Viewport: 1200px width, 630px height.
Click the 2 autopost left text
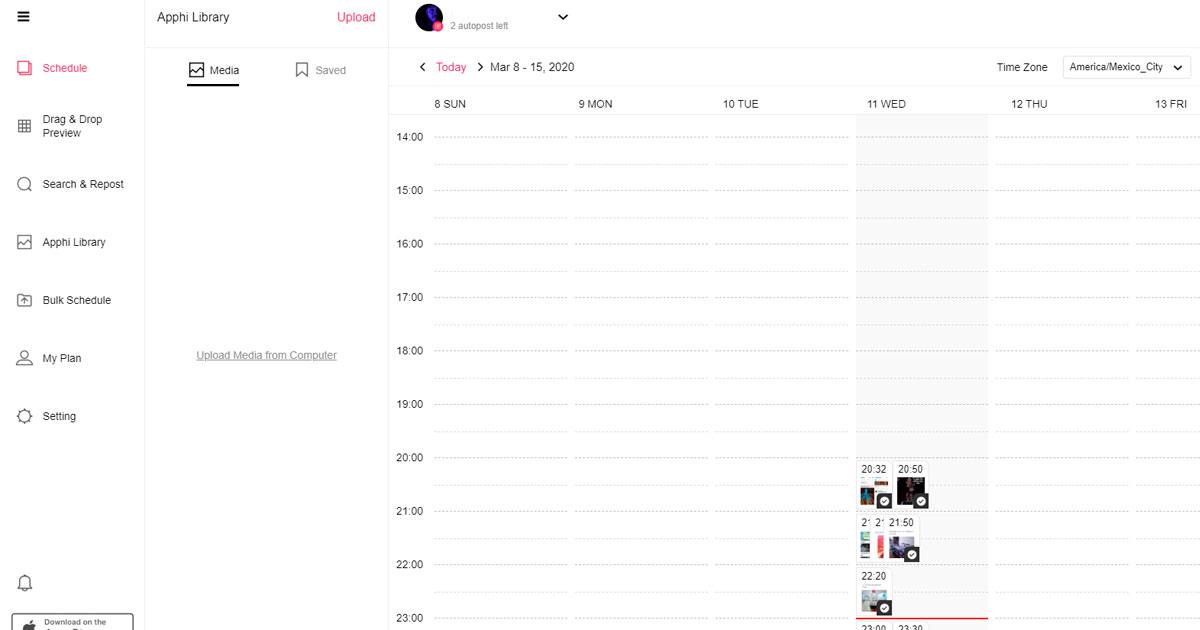pyautogui.click(x=479, y=26)
